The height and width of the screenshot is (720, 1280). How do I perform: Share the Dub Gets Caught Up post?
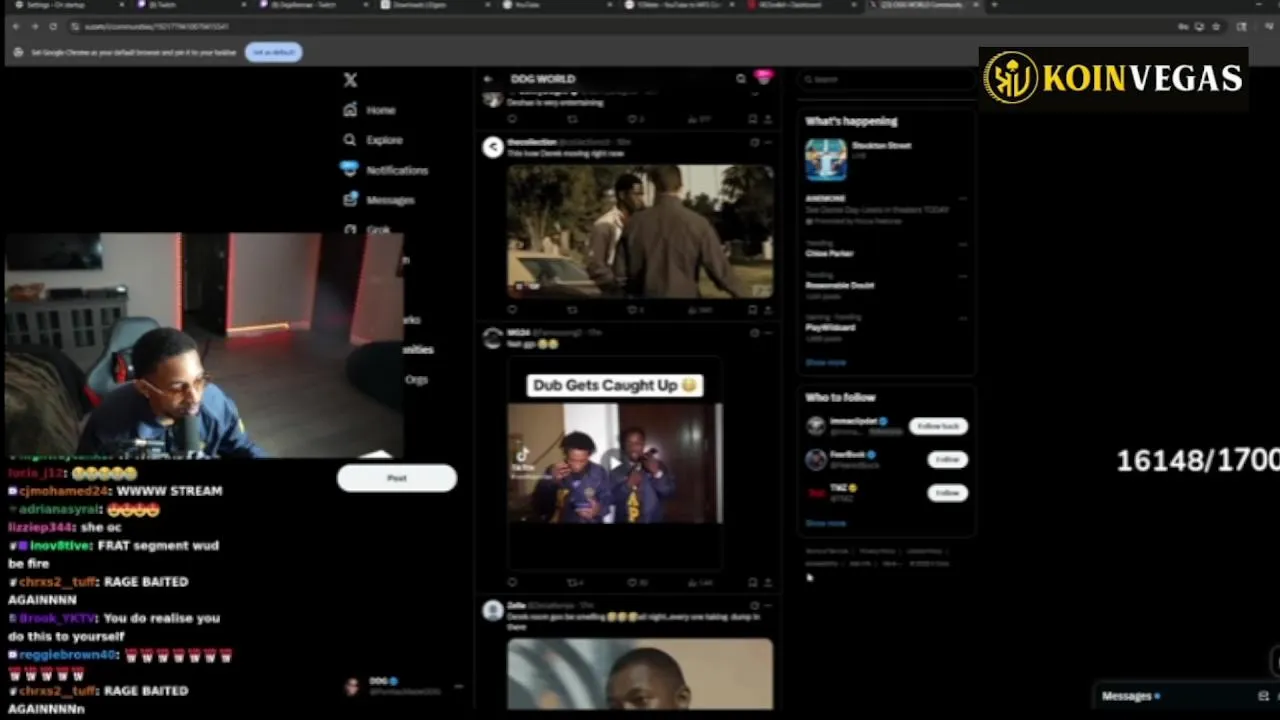tap(768, 582)
